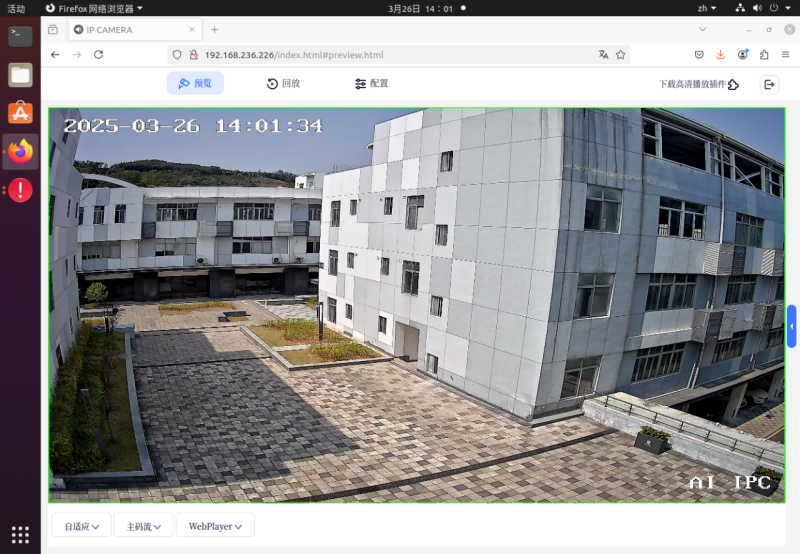The image size is (800, 554).
Task: Show applications grid in the dock
Action: click(x=20, y=535)
